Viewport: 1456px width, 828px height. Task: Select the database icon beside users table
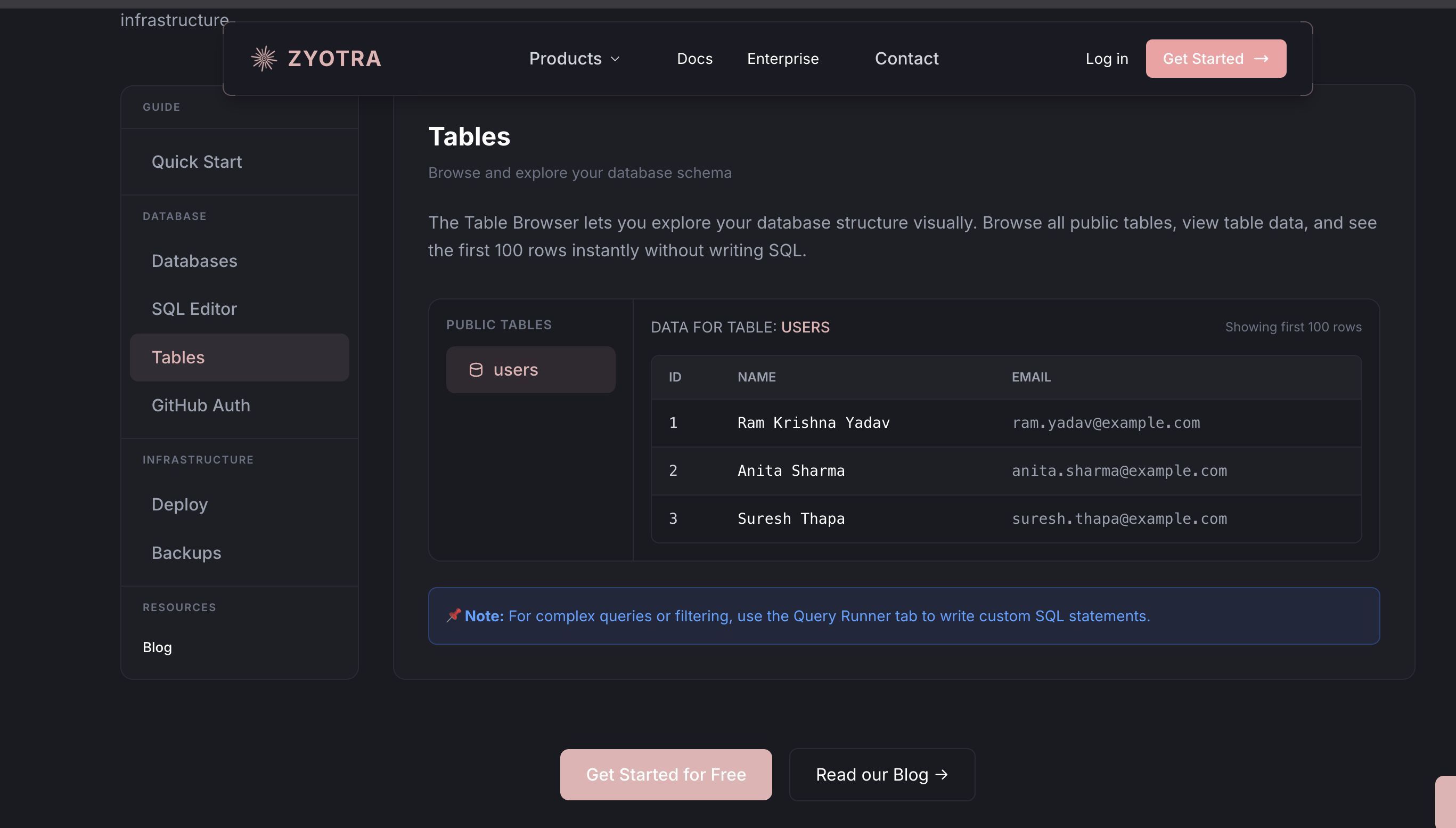point(476,369)
